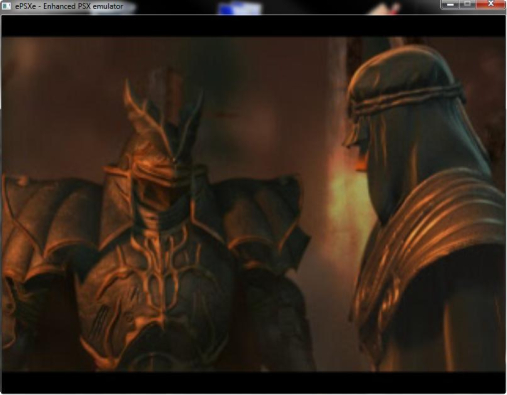Close the ePSXe emulator window
The width and height of the screenshot is (507, 395).
(x=491, y=4)
